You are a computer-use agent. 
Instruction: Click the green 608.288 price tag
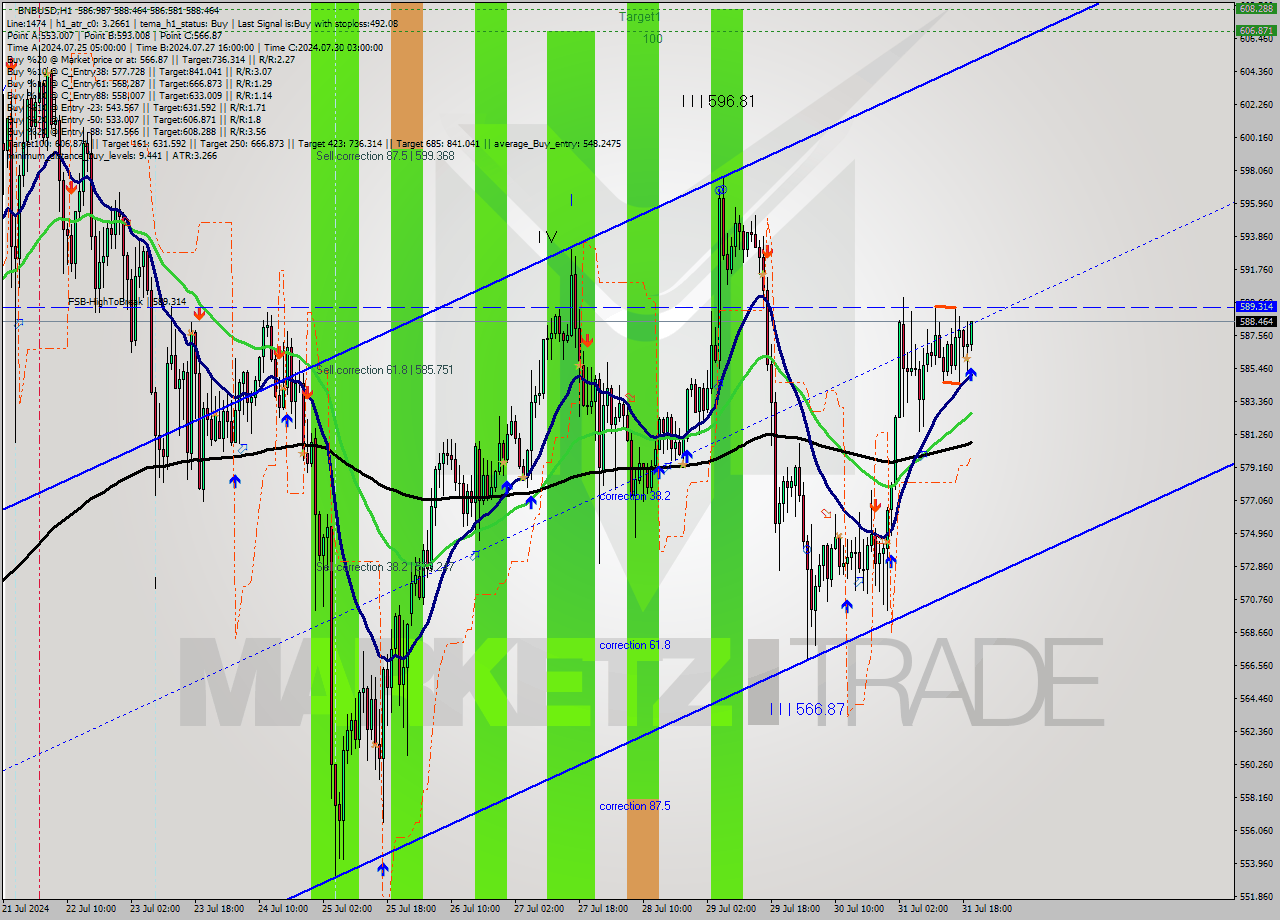point(1255,7)
